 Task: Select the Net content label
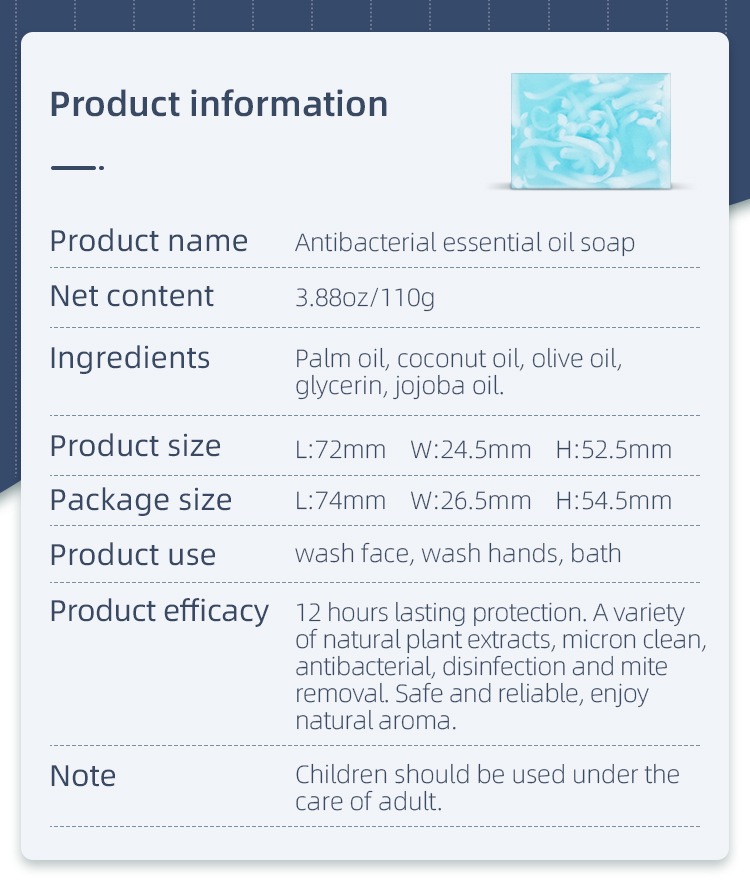click(x=132, y=296)
